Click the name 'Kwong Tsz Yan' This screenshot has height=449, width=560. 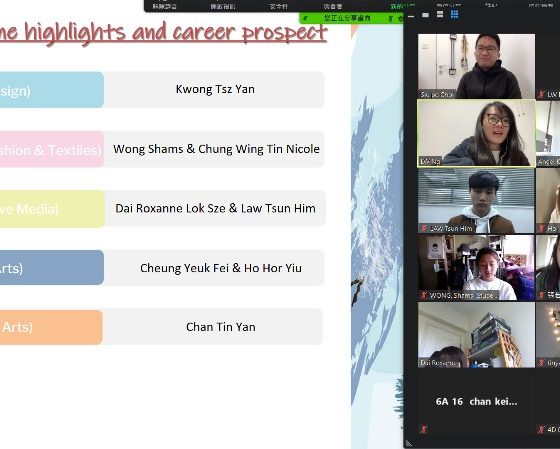point(215,89)
